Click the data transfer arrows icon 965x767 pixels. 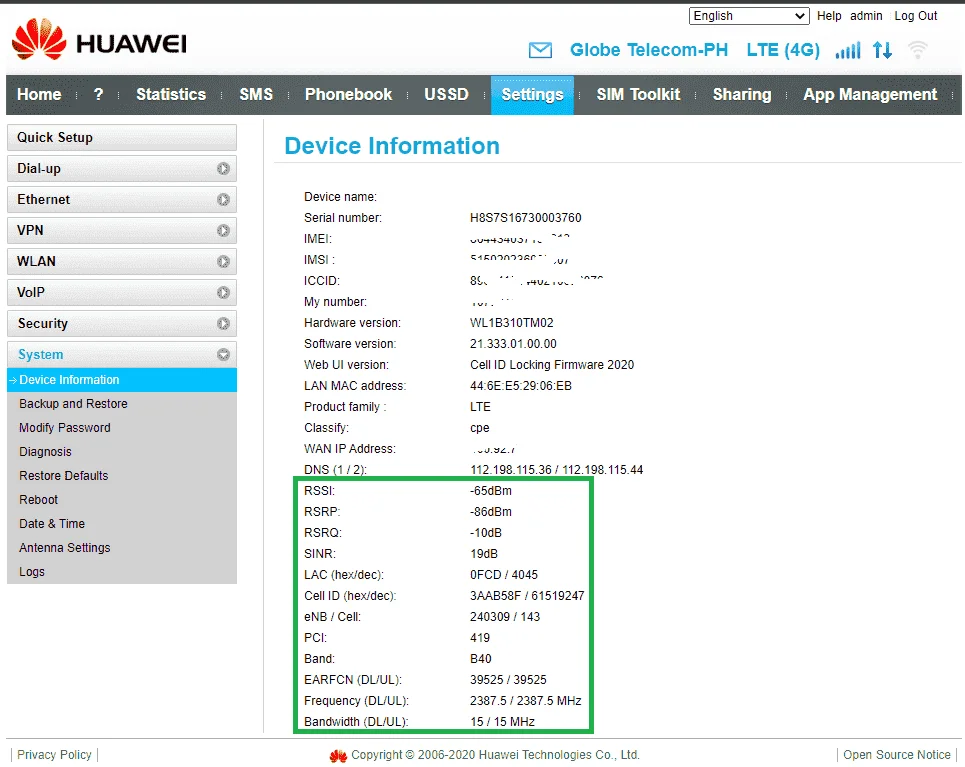pos(883,50)
